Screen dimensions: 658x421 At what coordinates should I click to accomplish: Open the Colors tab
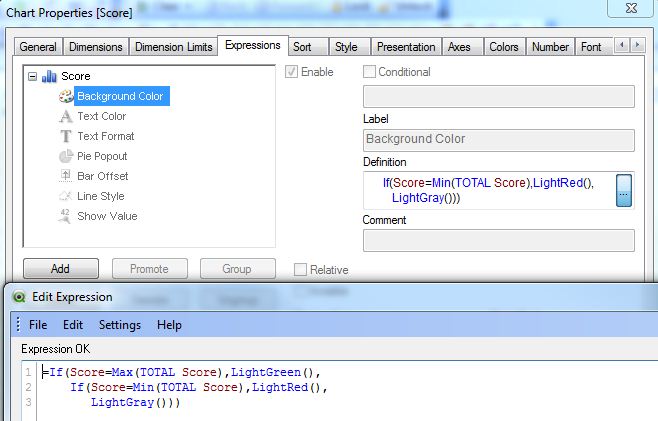point(504,47)
